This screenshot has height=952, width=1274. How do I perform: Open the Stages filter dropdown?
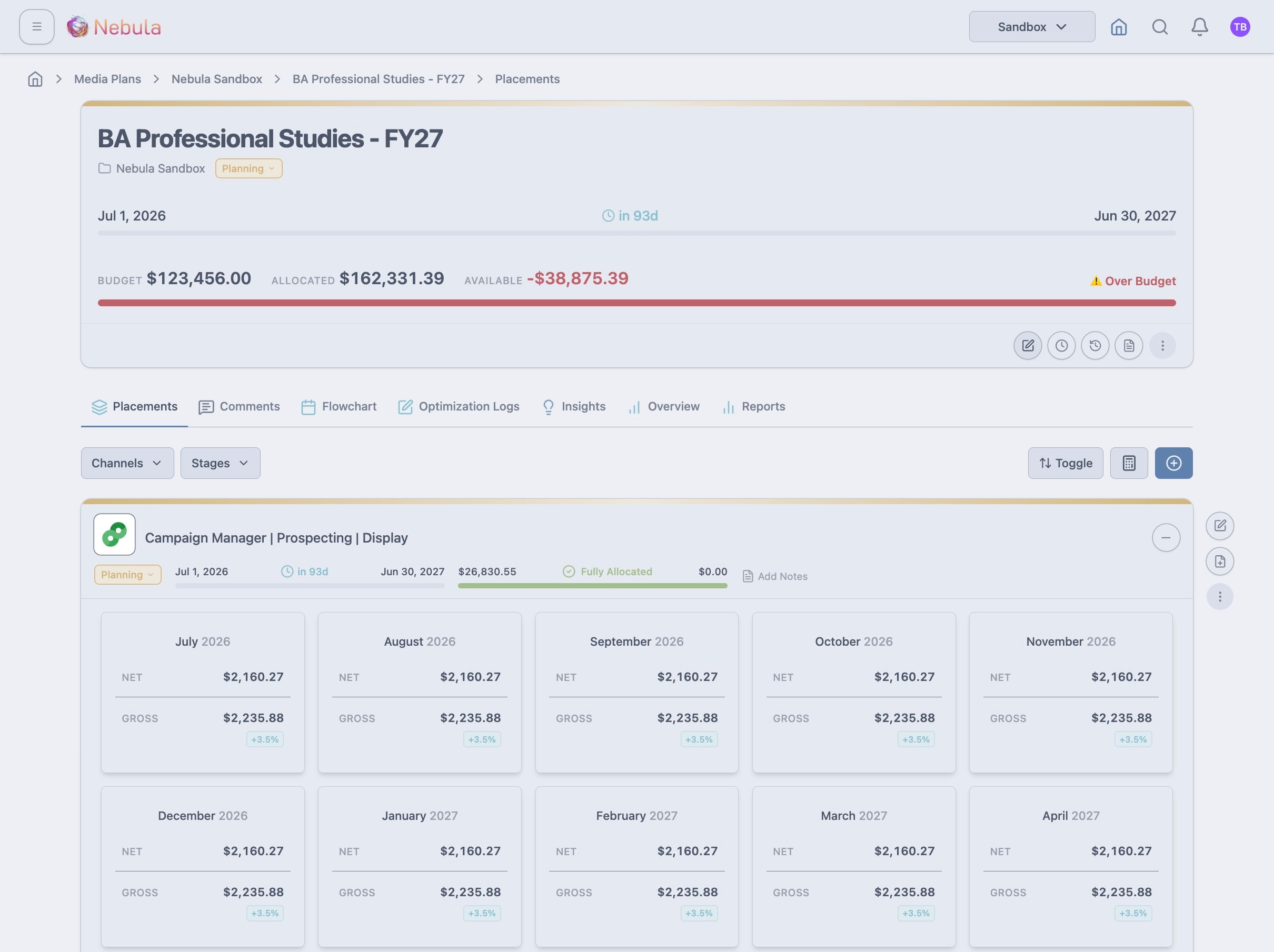(x=220, y=463)
